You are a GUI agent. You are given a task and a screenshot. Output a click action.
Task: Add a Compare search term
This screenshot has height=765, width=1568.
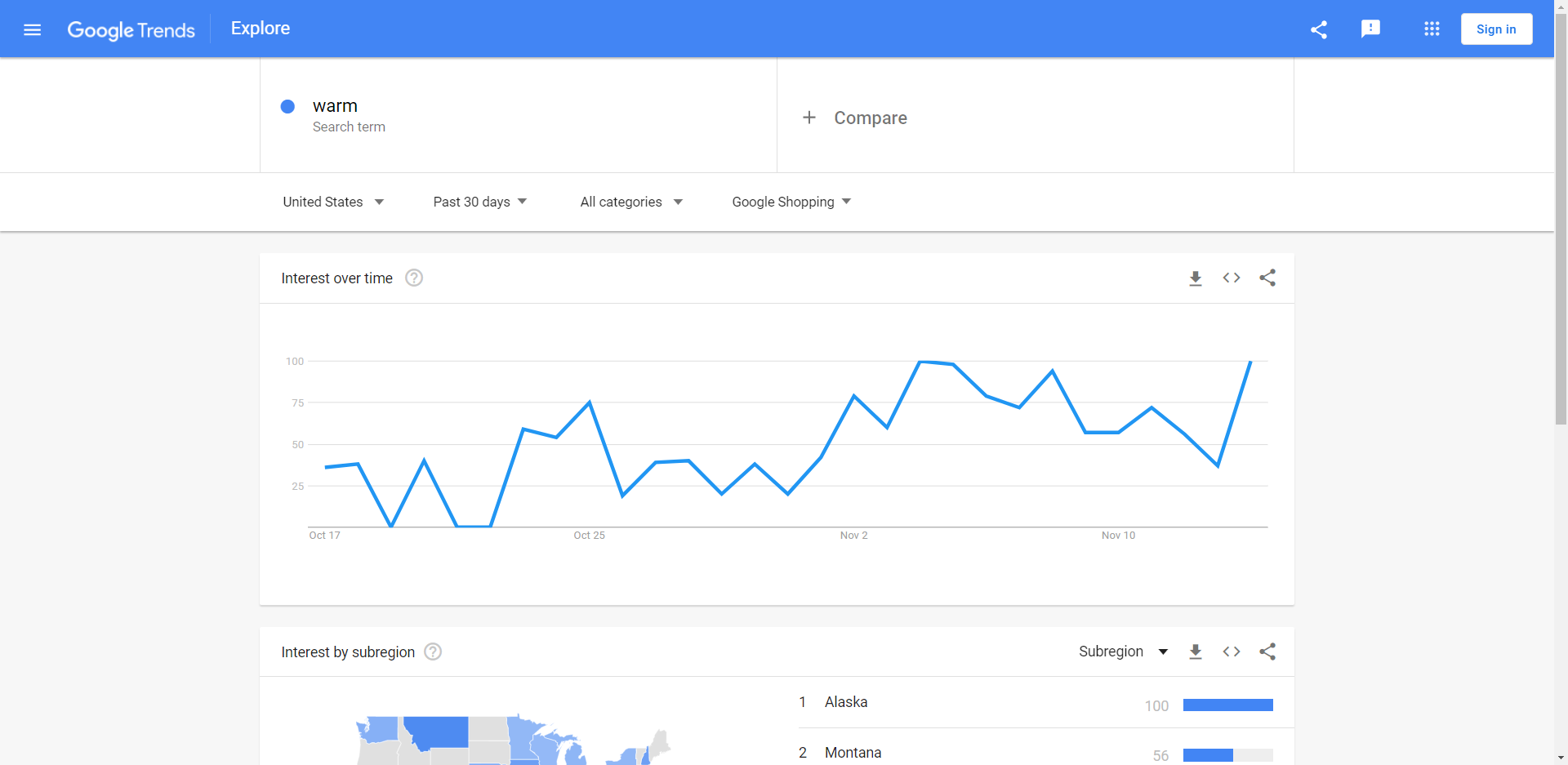coord(855,118)
